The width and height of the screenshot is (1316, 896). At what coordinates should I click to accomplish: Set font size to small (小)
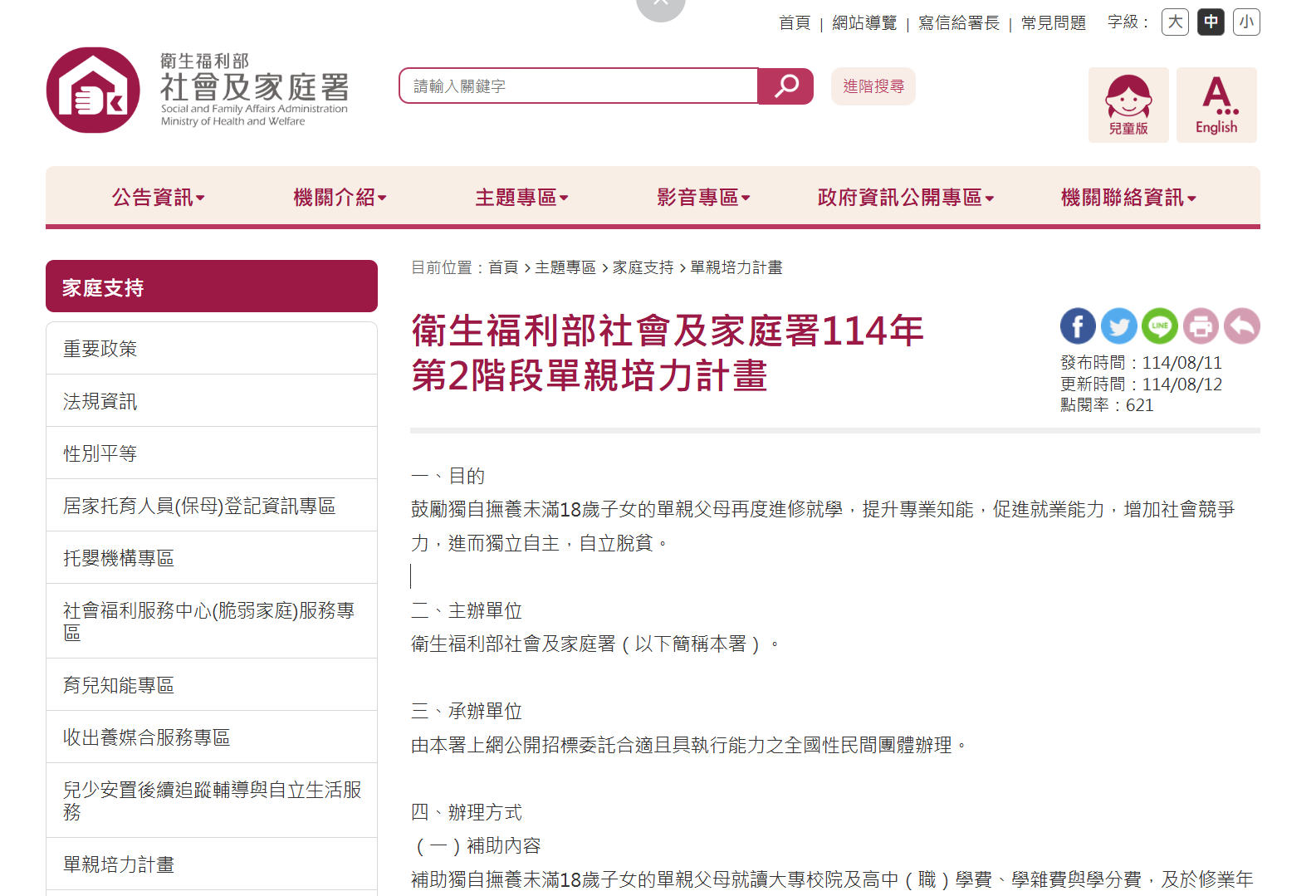(x=1247, y=22)
